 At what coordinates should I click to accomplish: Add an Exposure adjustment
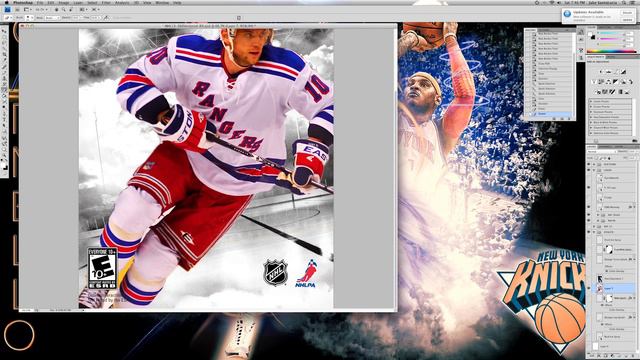(623, 71)
